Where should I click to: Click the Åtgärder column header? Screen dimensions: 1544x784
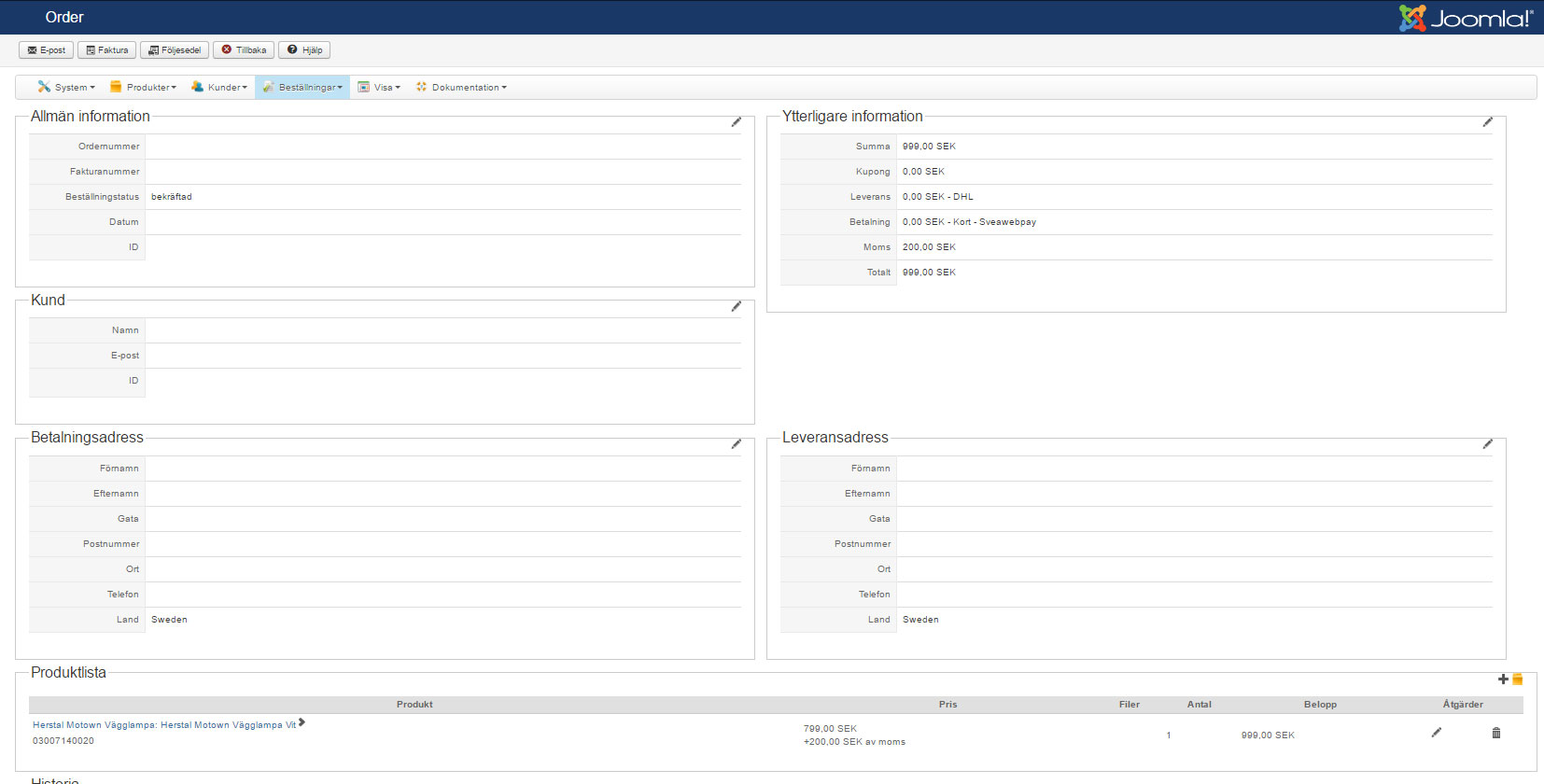point(1463,705)
